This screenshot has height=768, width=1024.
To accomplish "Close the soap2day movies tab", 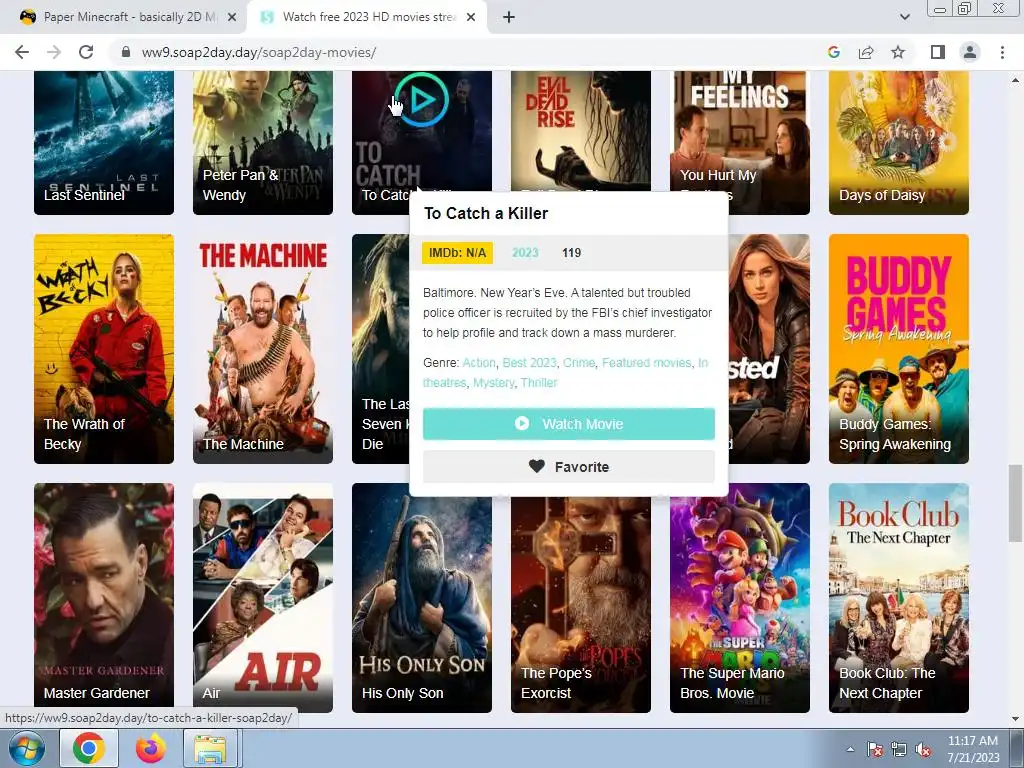I will pyautogui.click(x=471, y=18).
